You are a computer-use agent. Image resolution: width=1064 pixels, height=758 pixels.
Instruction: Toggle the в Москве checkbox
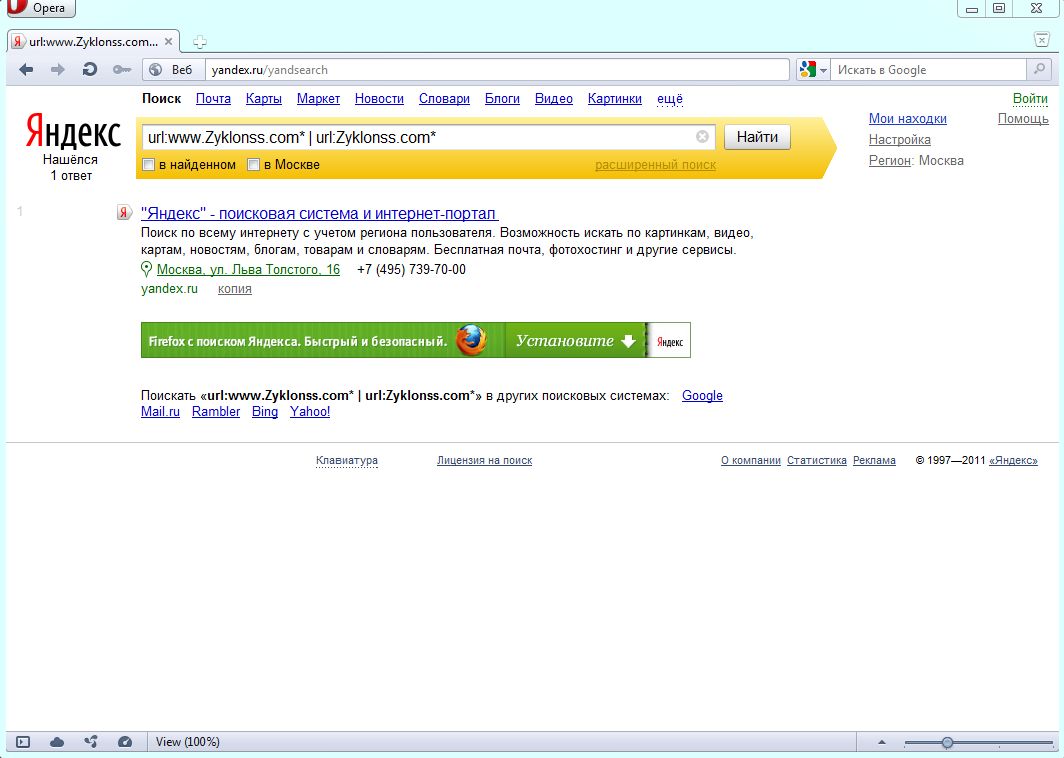pyautogui.click(x=253, y=164)
